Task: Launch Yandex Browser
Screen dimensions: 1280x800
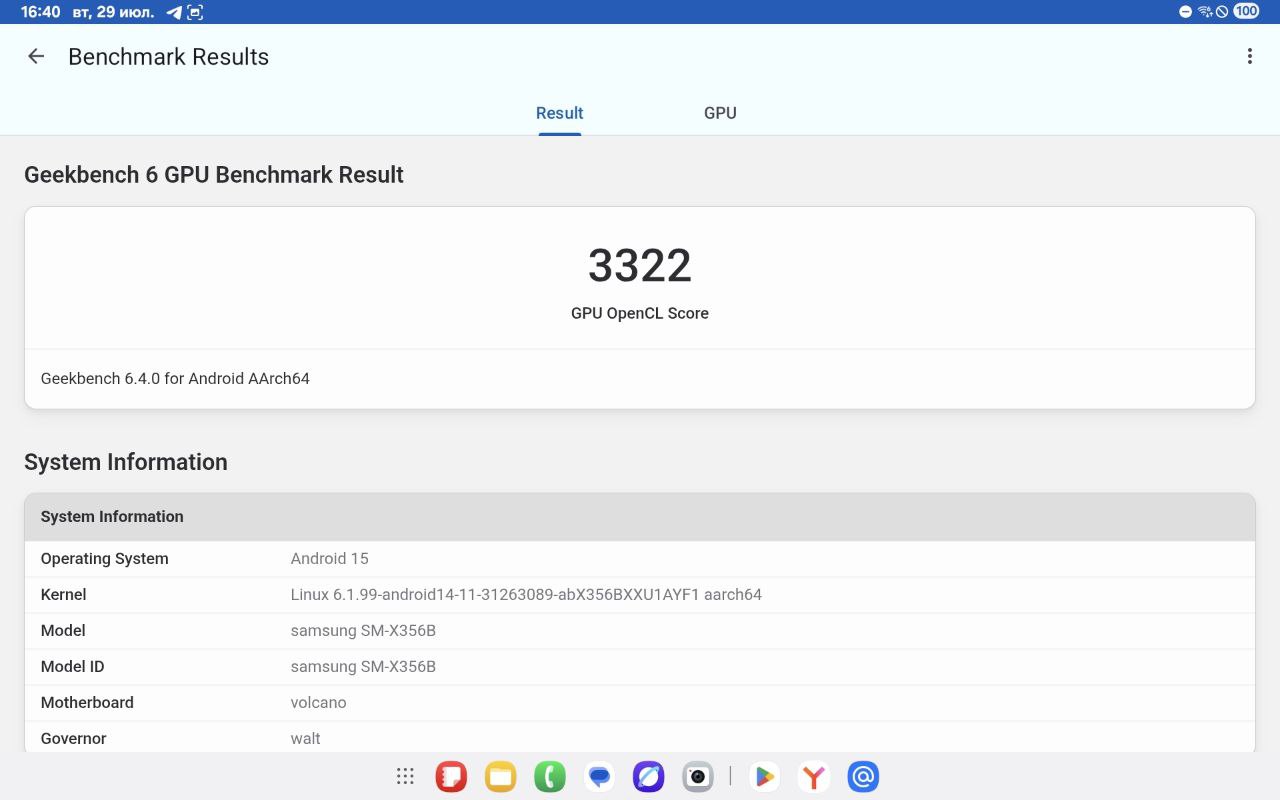Action: (813, 776)
